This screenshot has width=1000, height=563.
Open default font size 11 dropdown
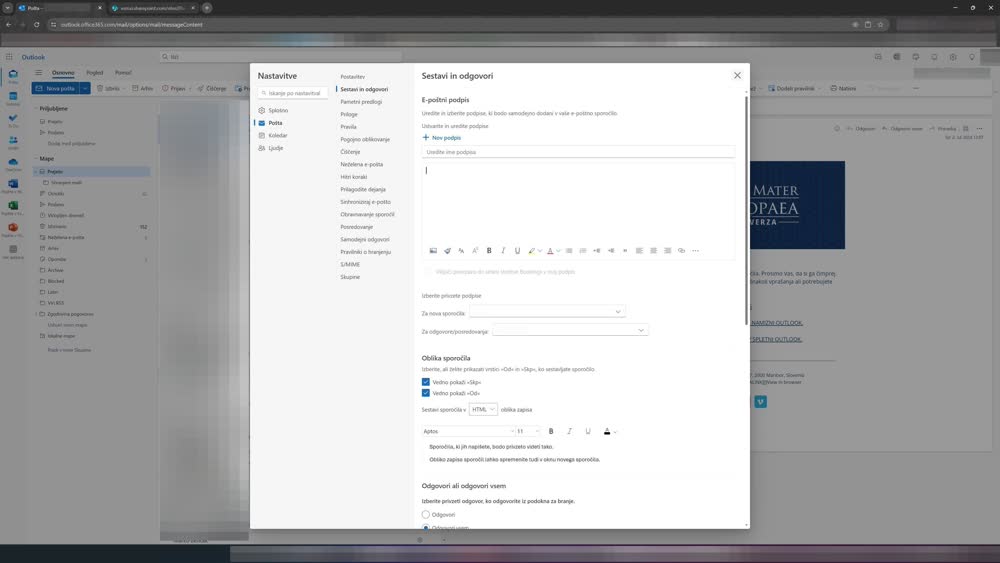(x=527, y=431)
